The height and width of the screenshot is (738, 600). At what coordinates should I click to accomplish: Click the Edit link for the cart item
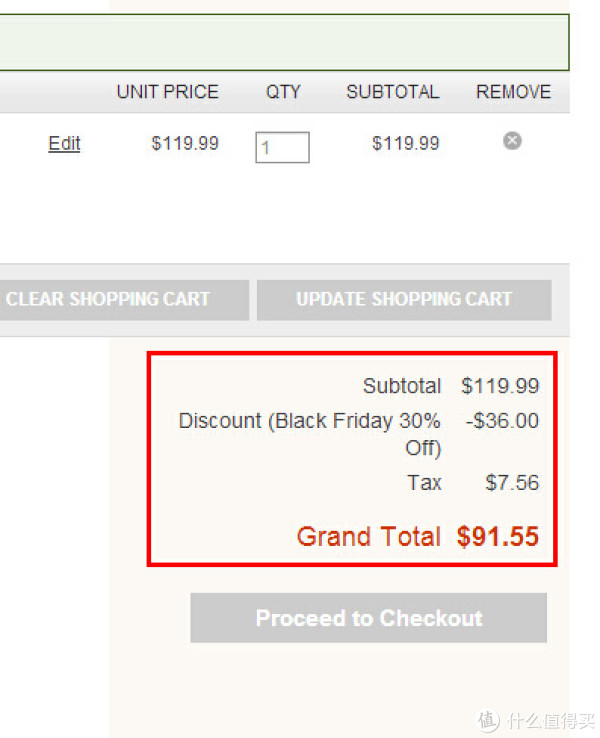64,144
